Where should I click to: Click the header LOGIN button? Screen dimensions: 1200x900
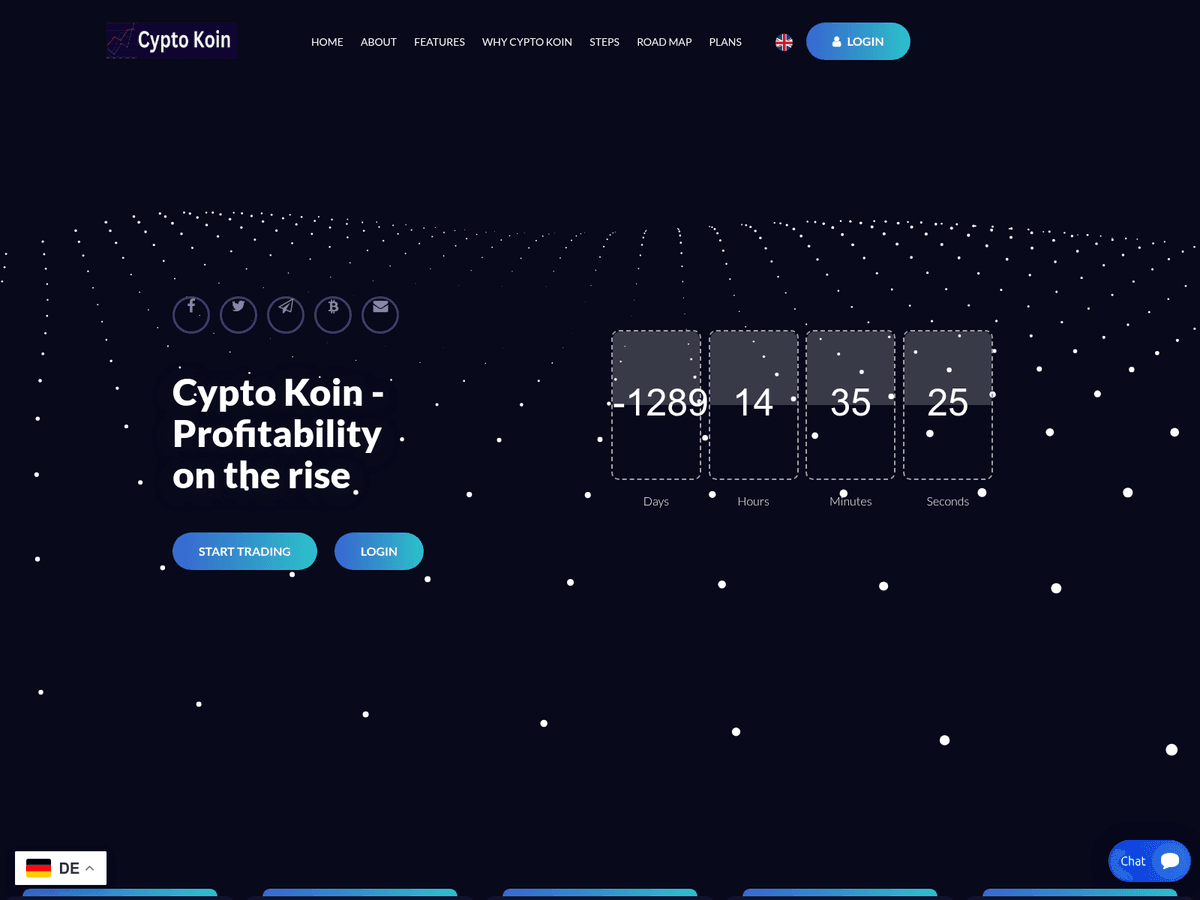coord(858,41)
